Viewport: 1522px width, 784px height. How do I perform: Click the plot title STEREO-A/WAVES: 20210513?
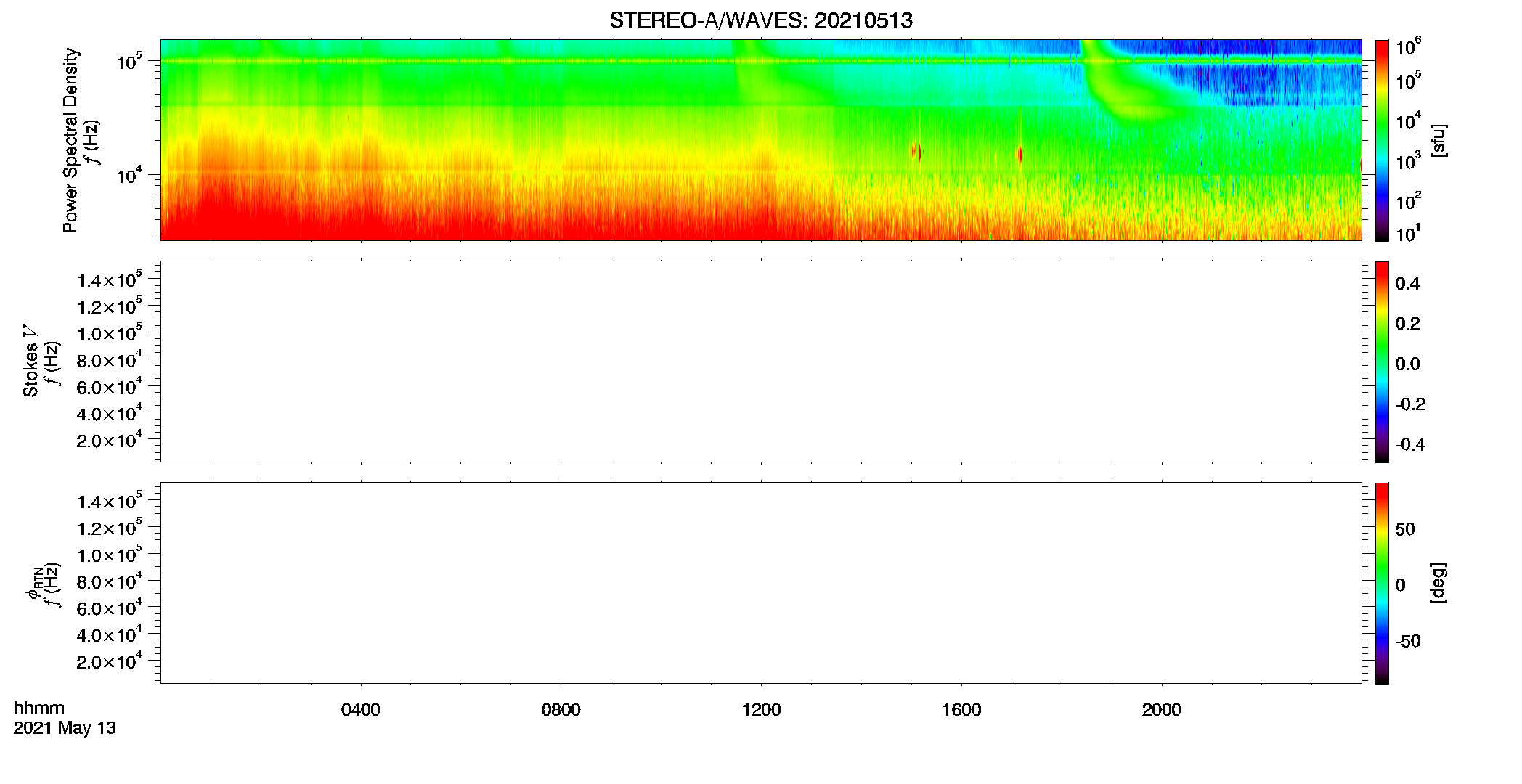click(761, 20)
